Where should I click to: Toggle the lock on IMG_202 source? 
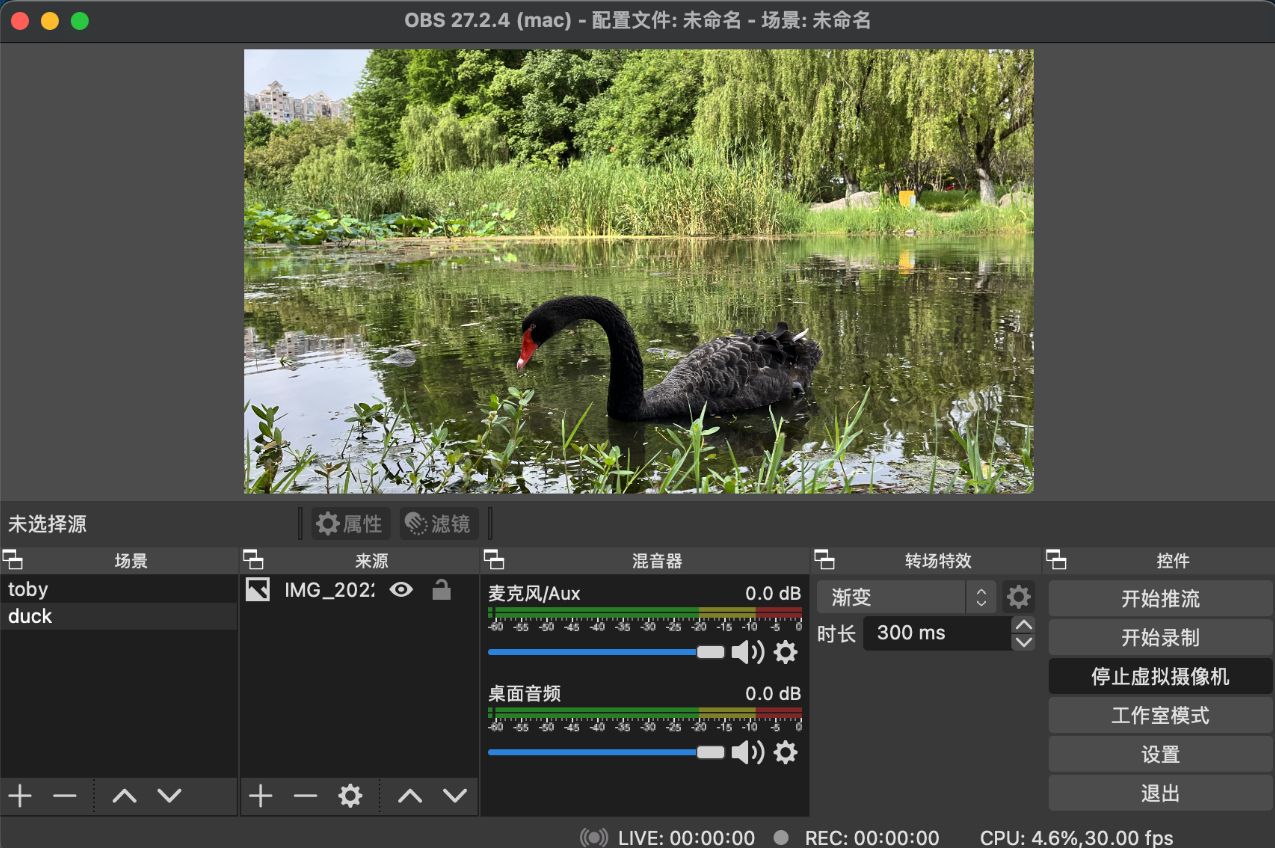pyautogui.click(x=441, y=590)
